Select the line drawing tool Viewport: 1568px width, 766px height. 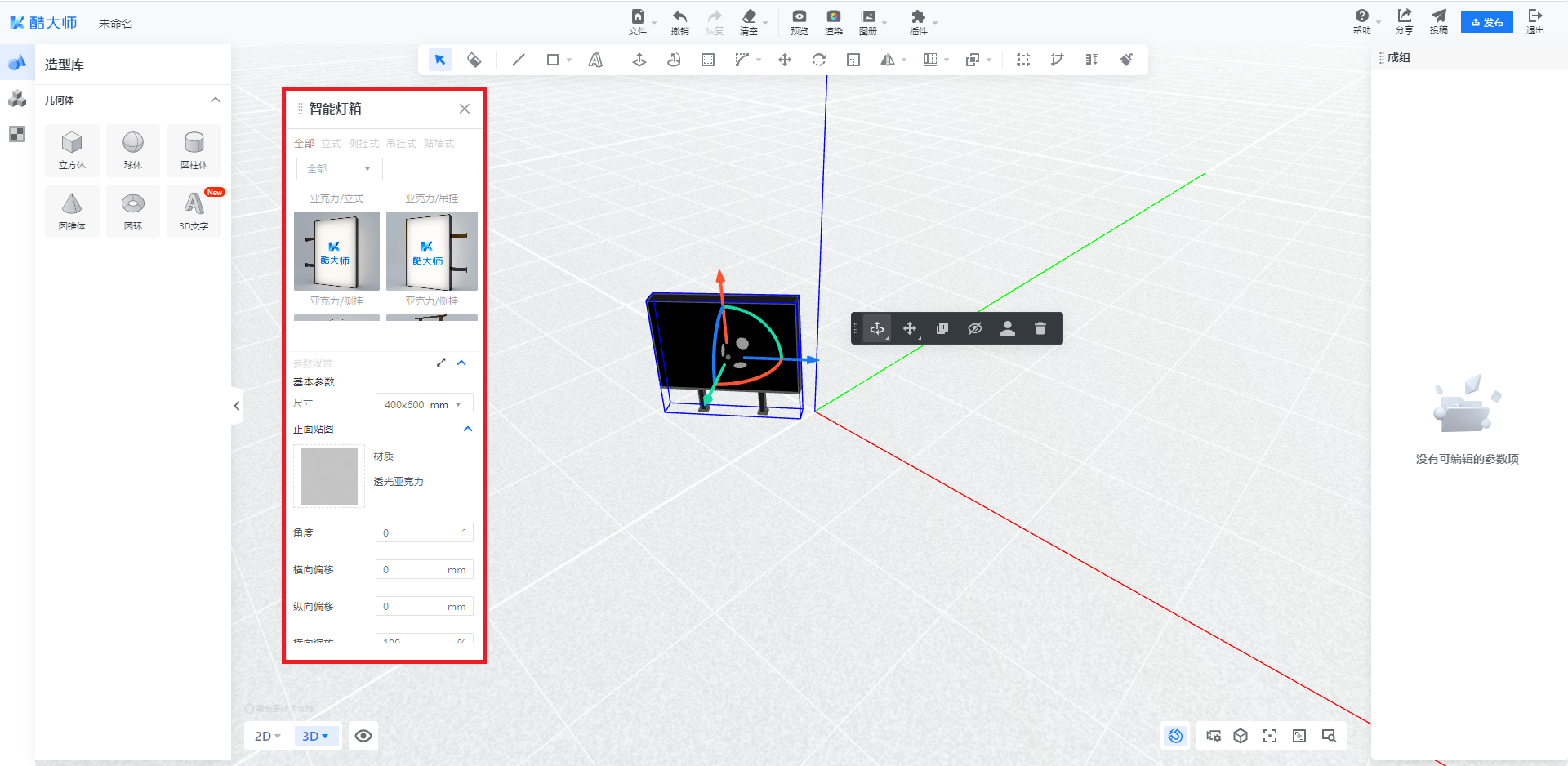(x=519, y=60)
